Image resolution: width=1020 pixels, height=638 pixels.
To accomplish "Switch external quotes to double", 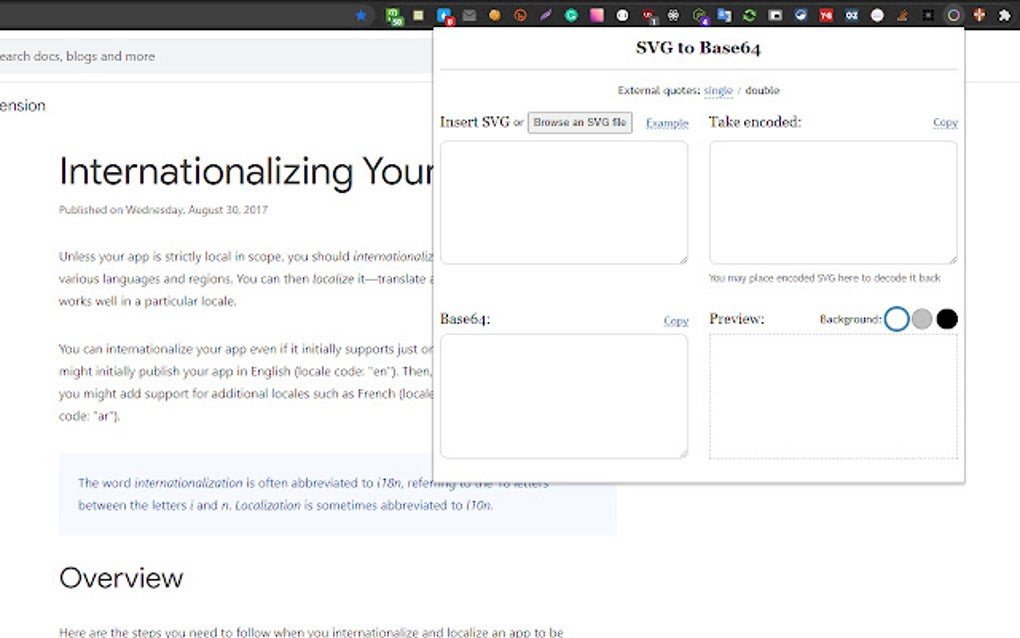I will pyautogui.click(x=762, y=90).
